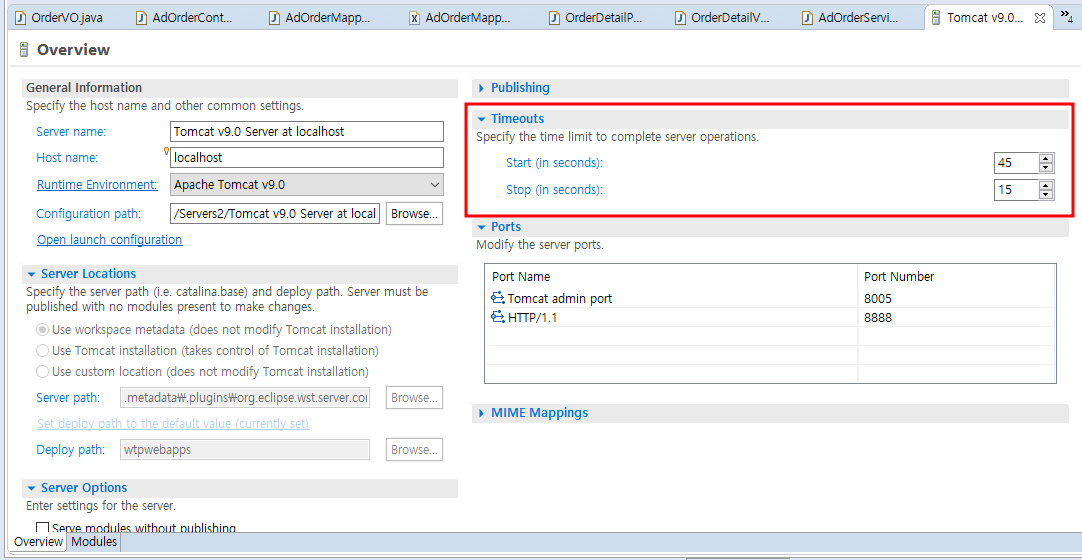Browse for Configuration path
The image size is (1082, 560).
pos(414,214)
